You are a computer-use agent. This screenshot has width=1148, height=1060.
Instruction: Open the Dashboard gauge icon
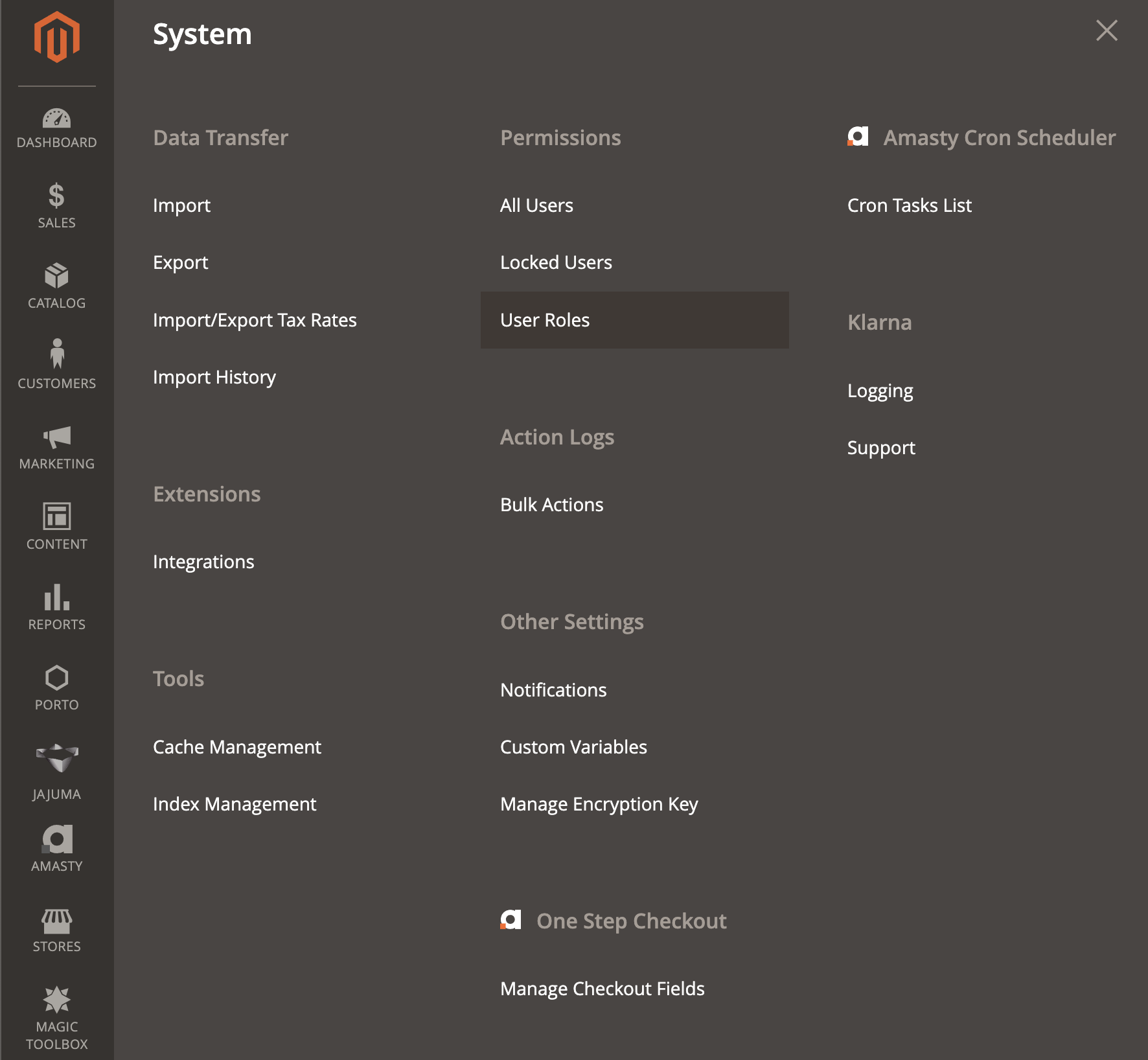tap(57, 119)
